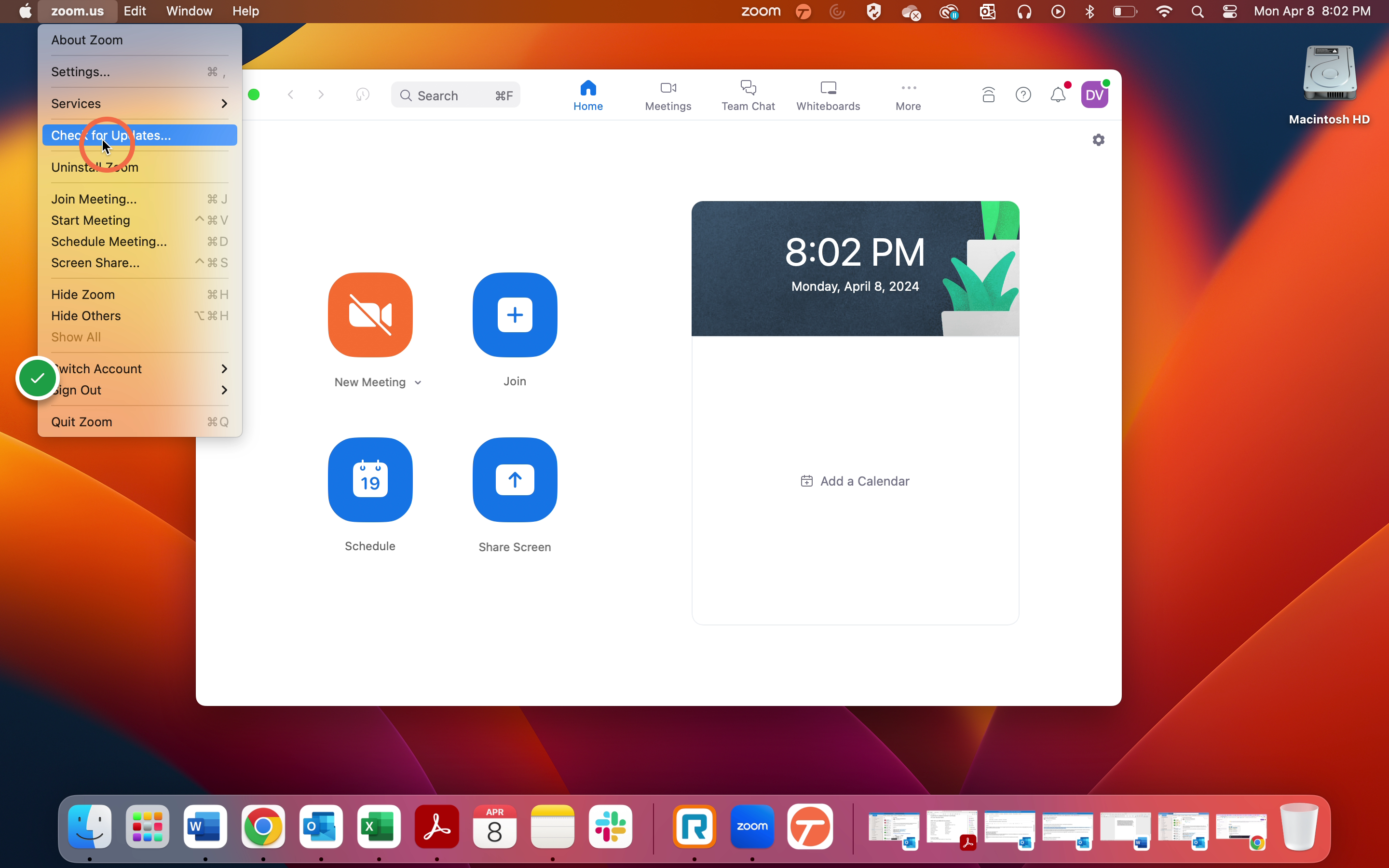This screenshot has height=868, width=1389.
Task: Open Spotlight search in menu bar
Action: pyautogui.click(x=1197, y=12)
